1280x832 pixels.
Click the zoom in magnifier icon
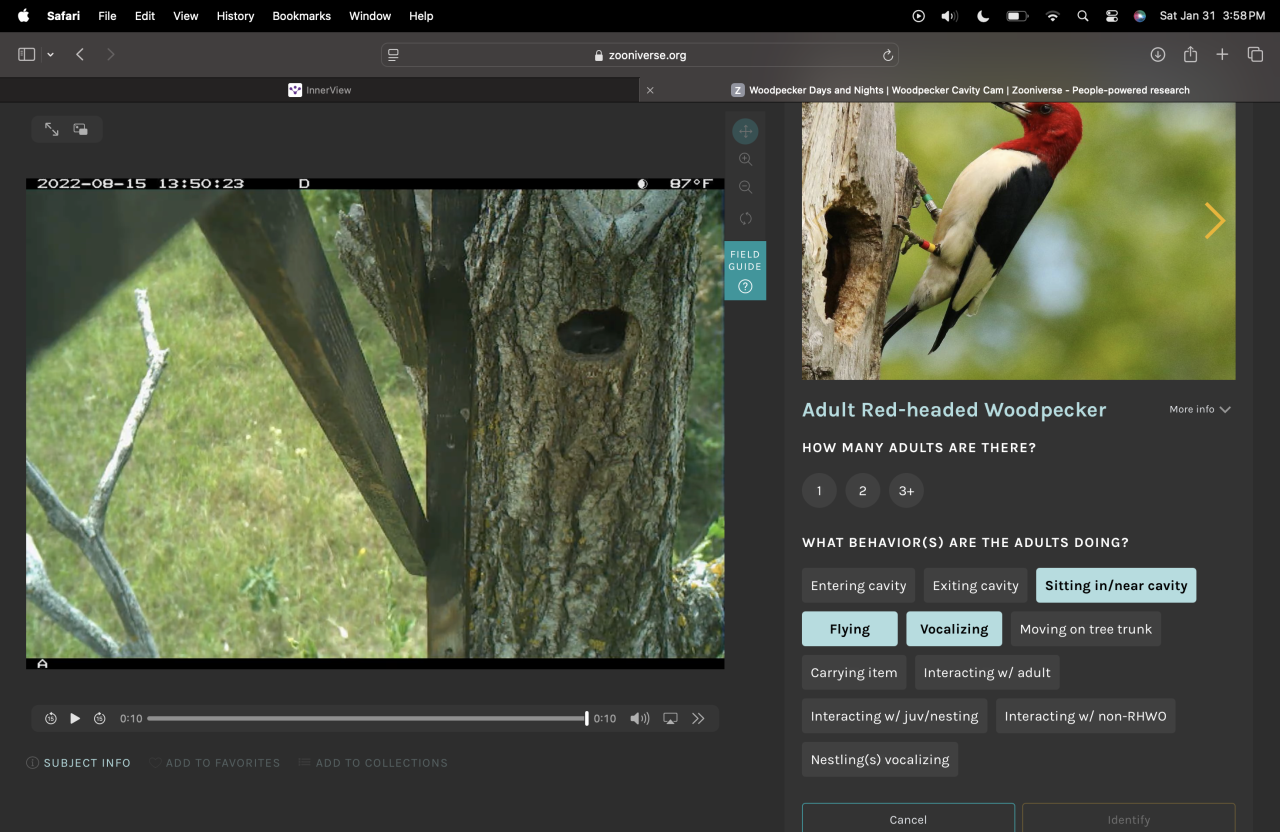pyautogui.click(x=745, y=160)
